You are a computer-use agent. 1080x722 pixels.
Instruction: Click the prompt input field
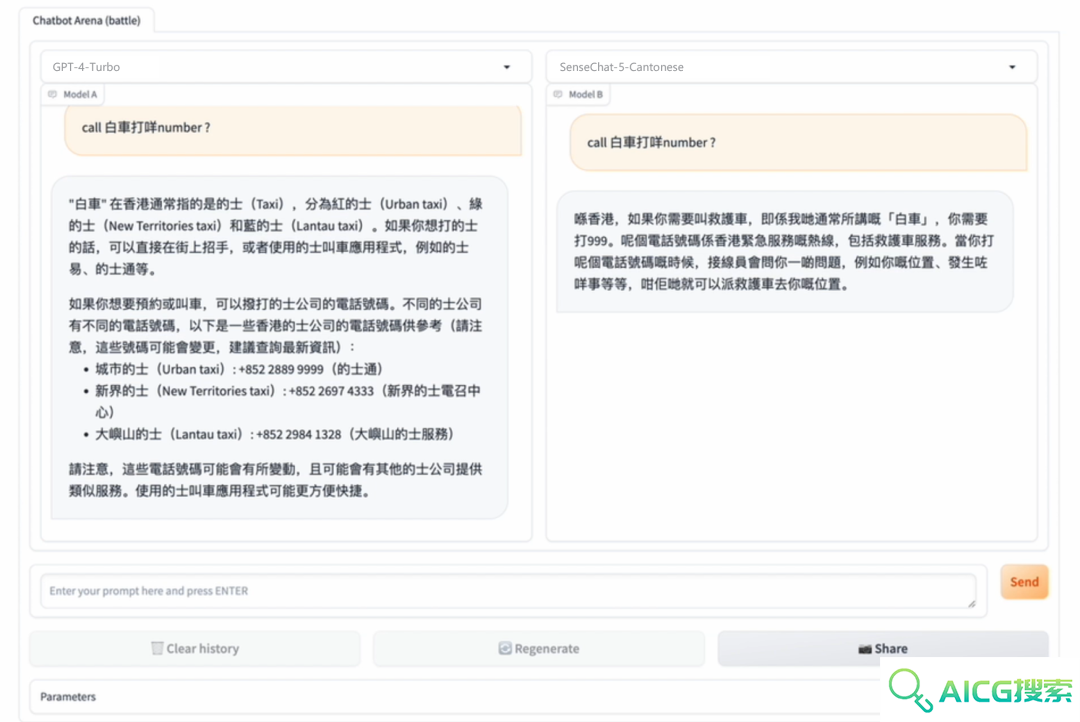pyautogui.click(x=508, y=591)
